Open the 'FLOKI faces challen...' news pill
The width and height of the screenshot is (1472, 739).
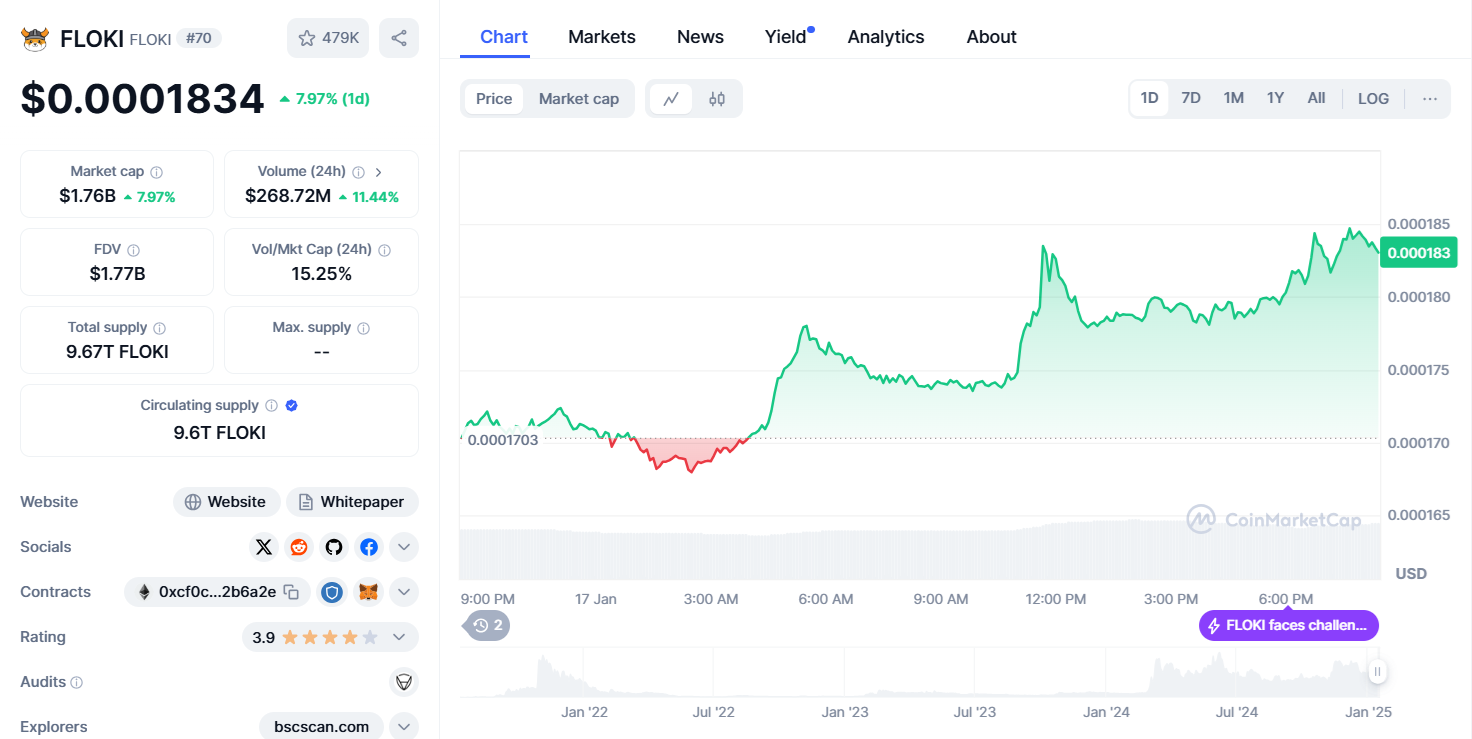1289,626
